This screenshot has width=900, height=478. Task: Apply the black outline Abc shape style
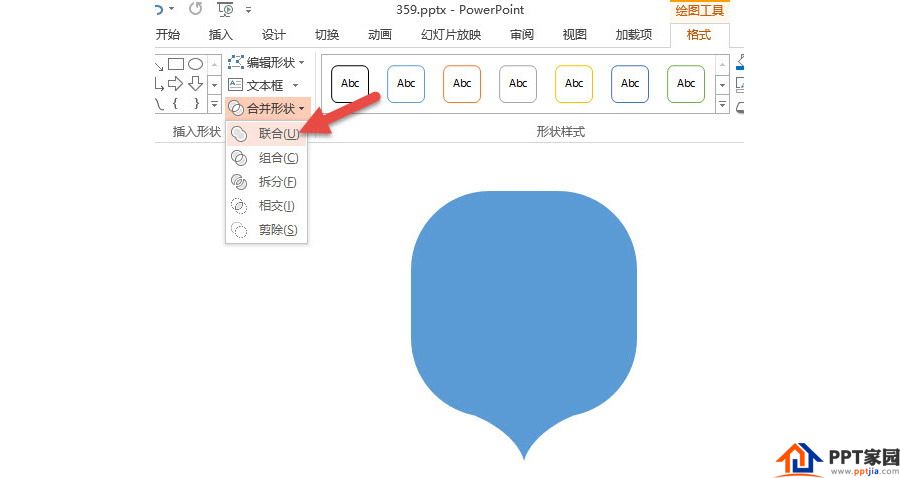350,84
